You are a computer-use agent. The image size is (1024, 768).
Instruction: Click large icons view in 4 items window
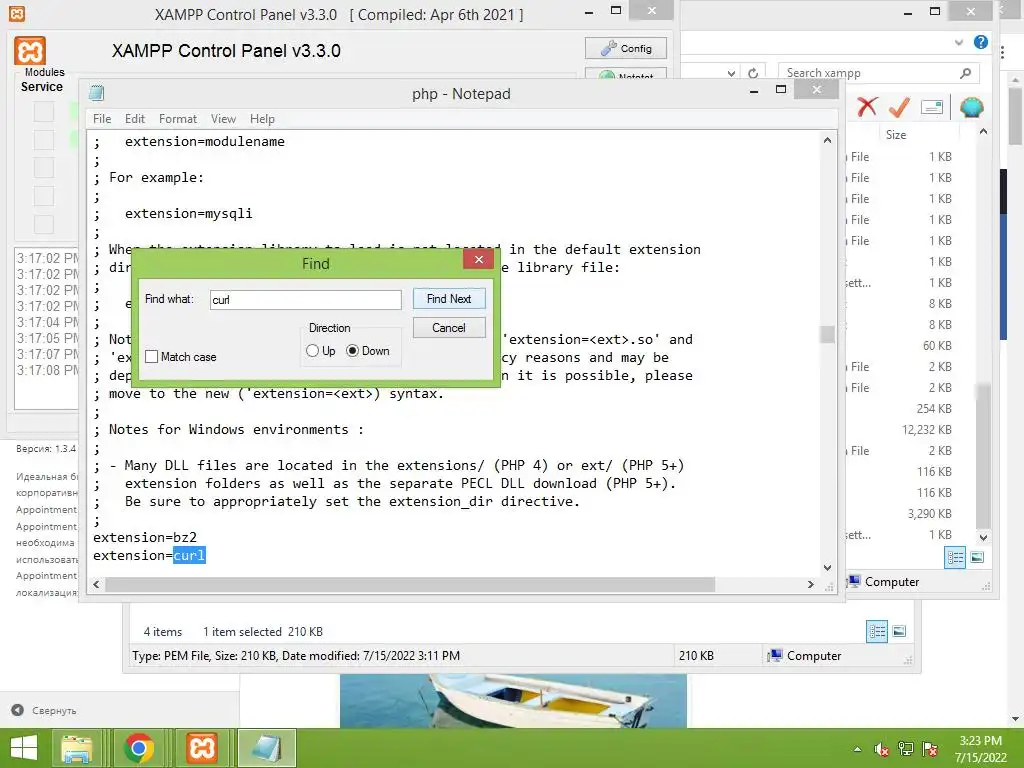tap(899, 631)
